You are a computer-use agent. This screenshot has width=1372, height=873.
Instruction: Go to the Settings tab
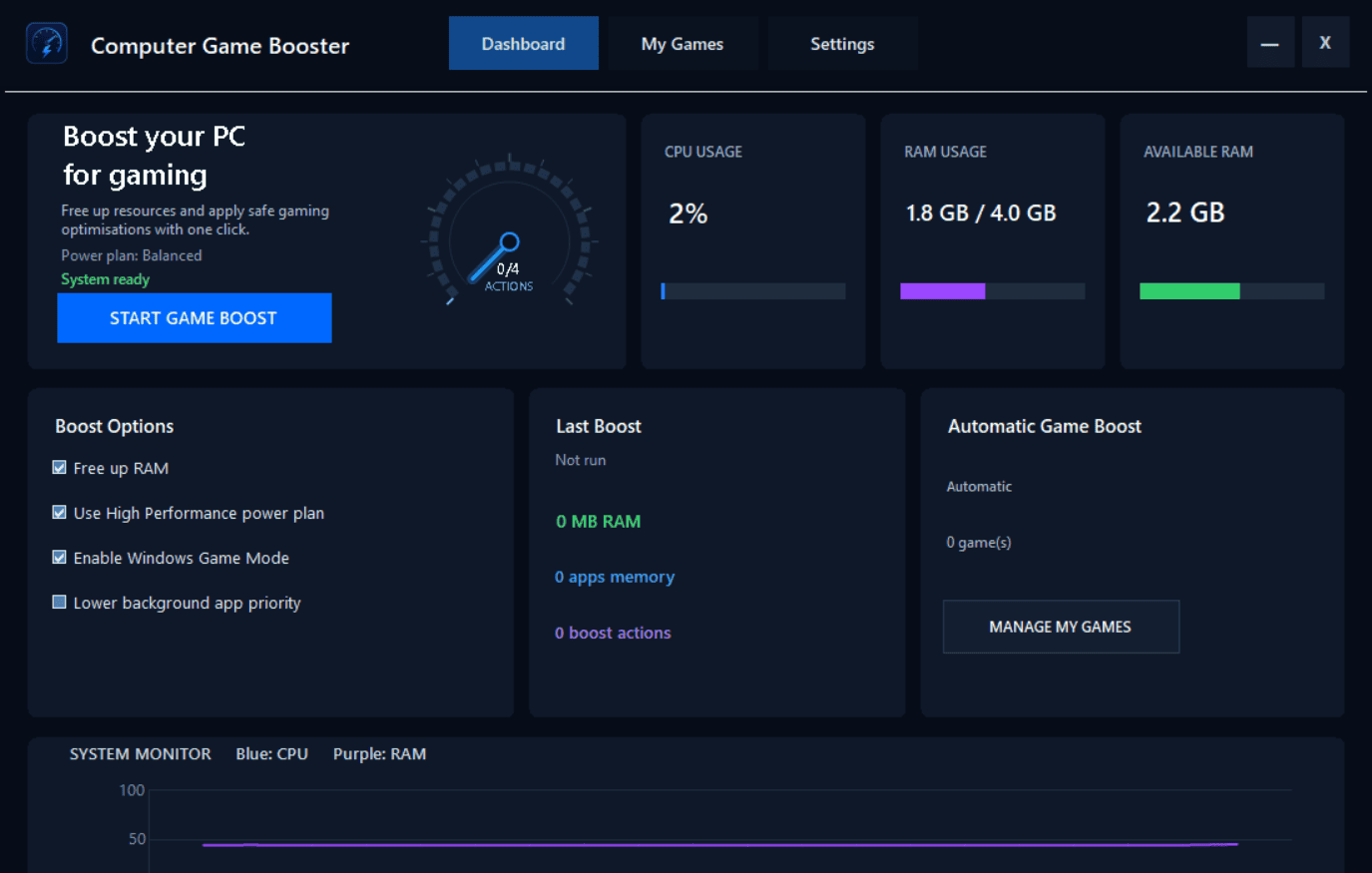pyautogui.click(x=842, y=43)
